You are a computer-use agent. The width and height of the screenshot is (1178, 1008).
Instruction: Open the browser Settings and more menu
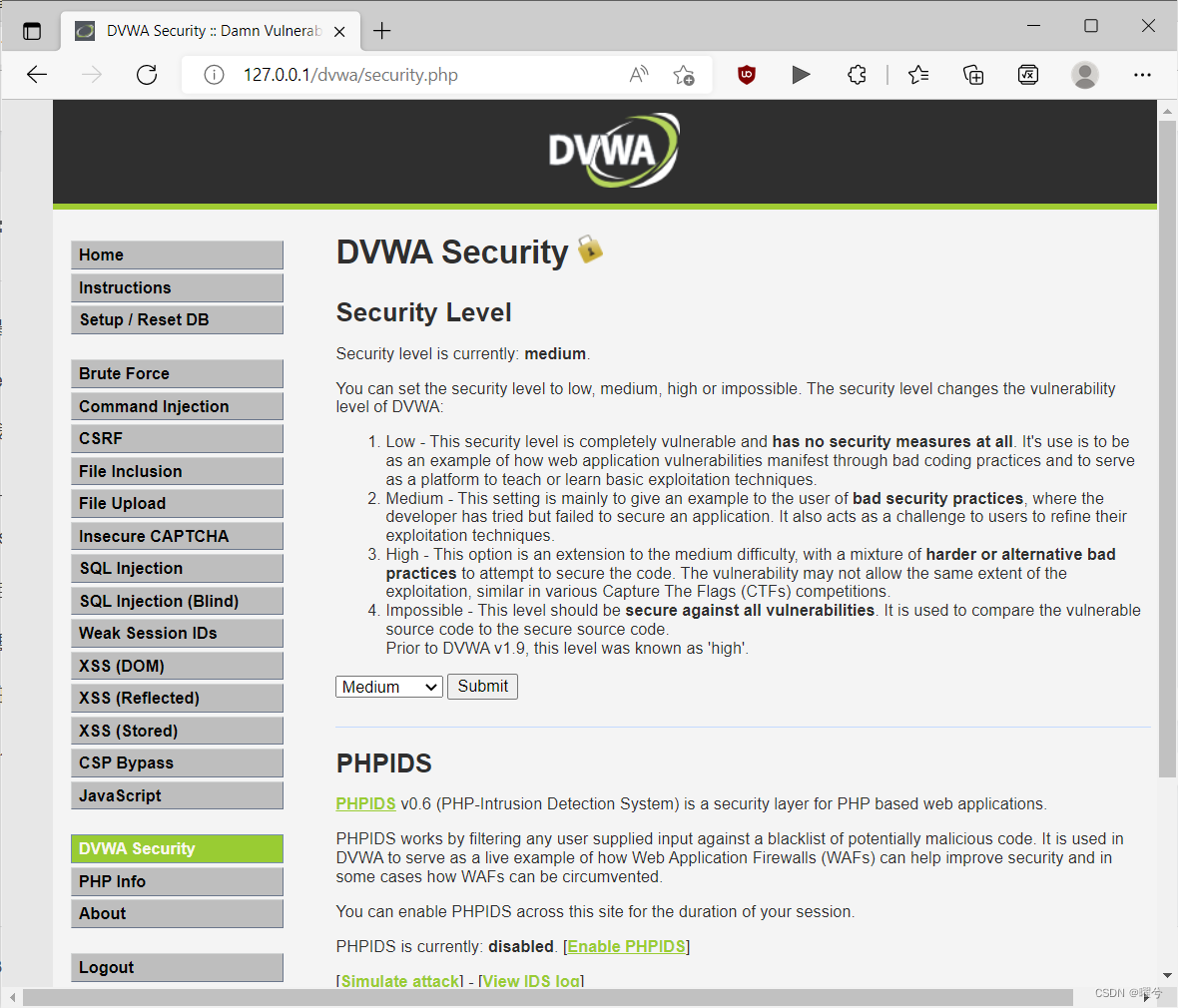click(1142, 75)
